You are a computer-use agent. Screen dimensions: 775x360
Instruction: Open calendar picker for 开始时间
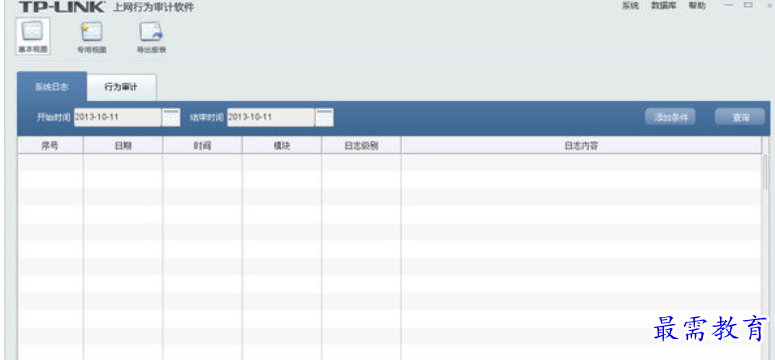[171, 117]
